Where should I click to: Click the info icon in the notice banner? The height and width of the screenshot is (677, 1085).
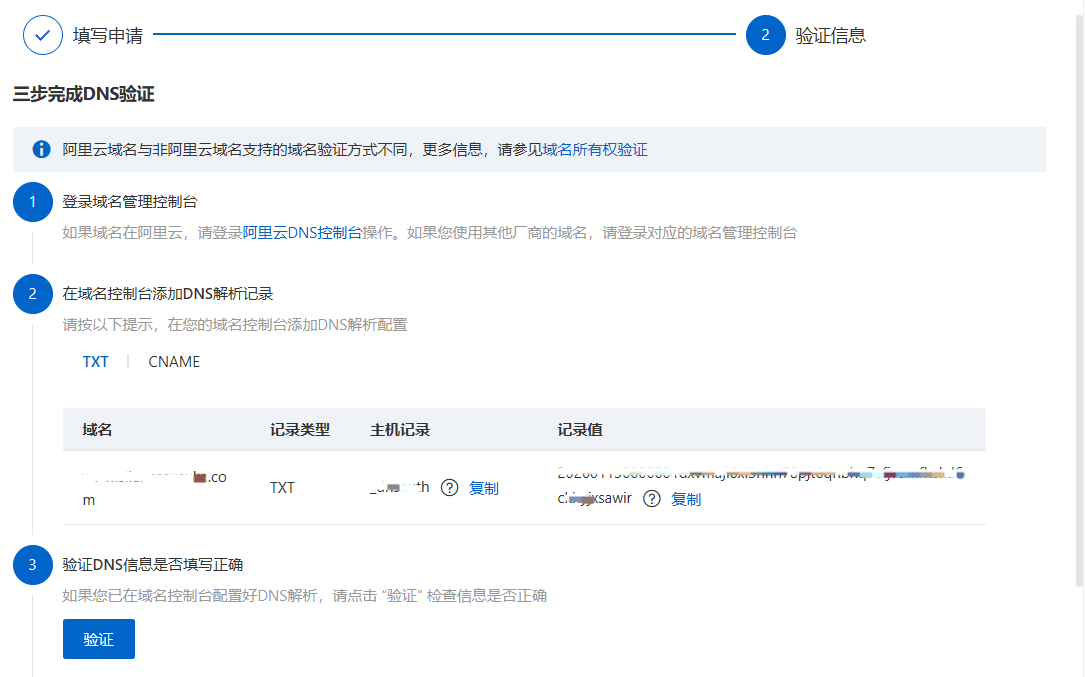(x=42, y=149)
